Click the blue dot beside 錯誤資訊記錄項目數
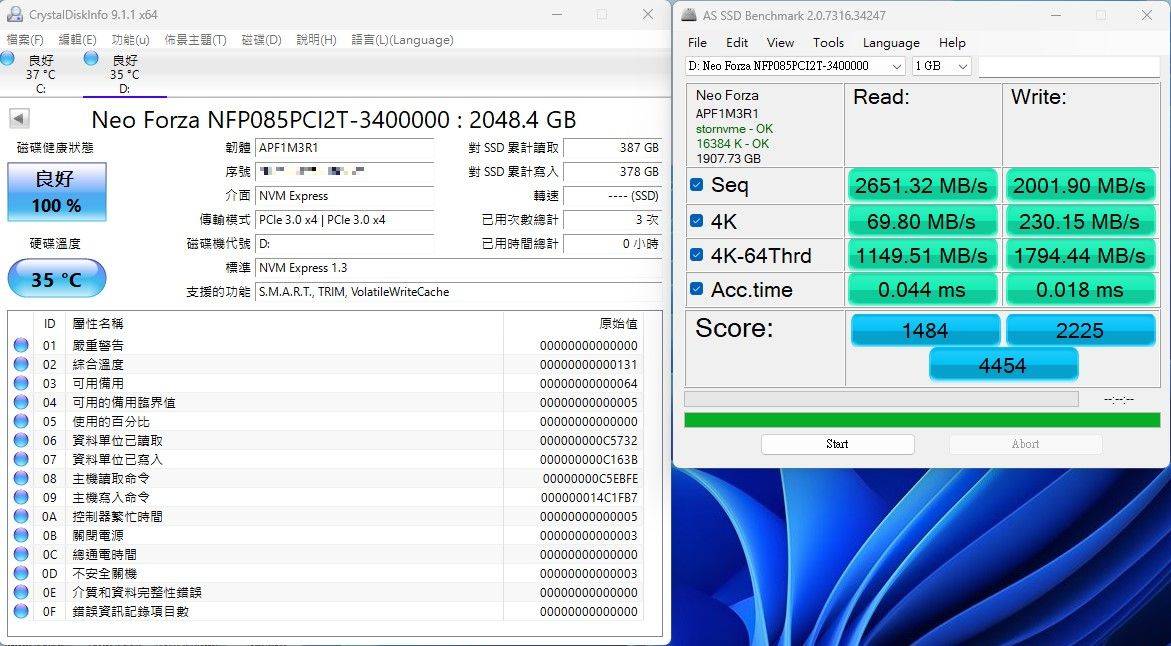Viewport: 1171px width, 646px height. point(22,609)
